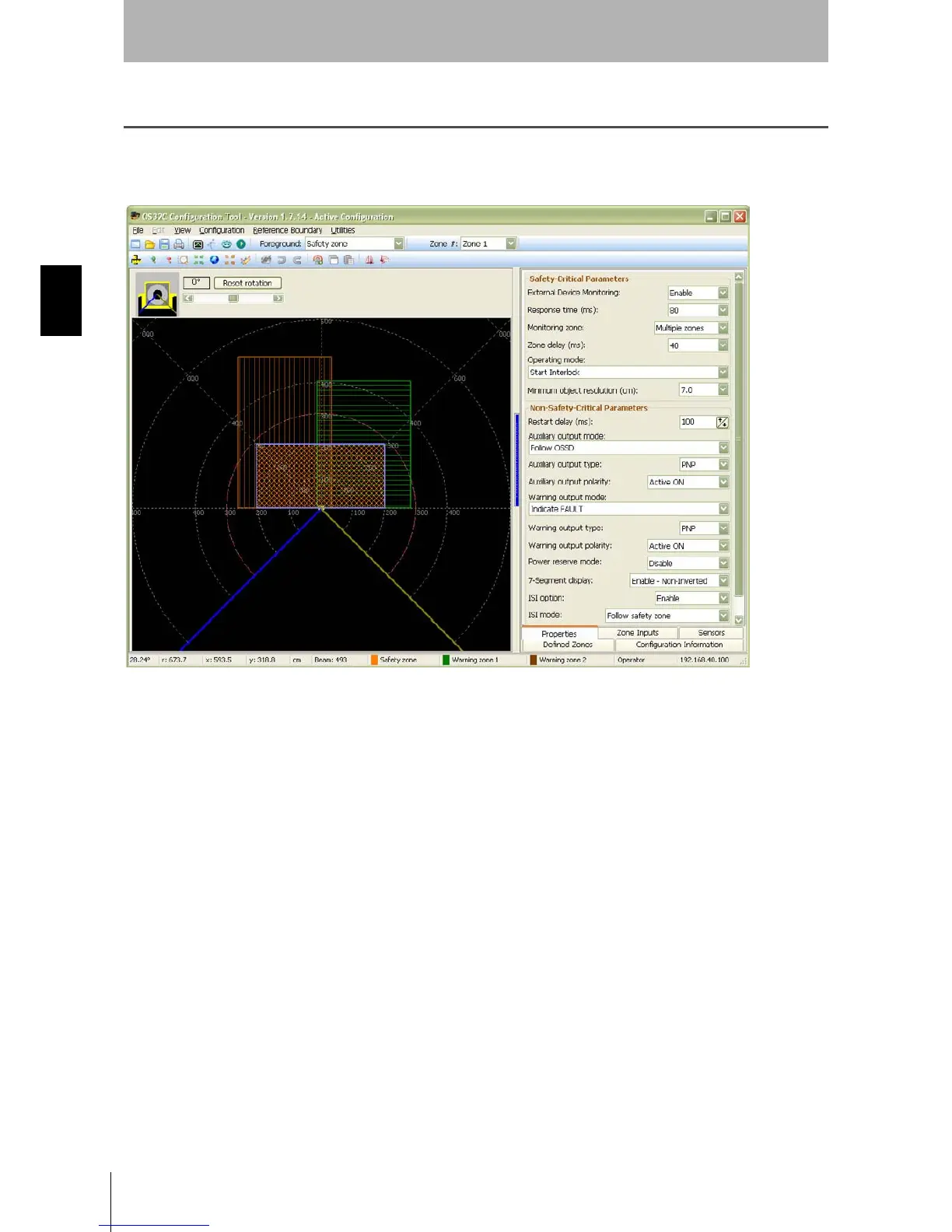The height and width of the screenshot is (1232, 952).
Task: Open the Utilities menu
Action: point(343,230)
